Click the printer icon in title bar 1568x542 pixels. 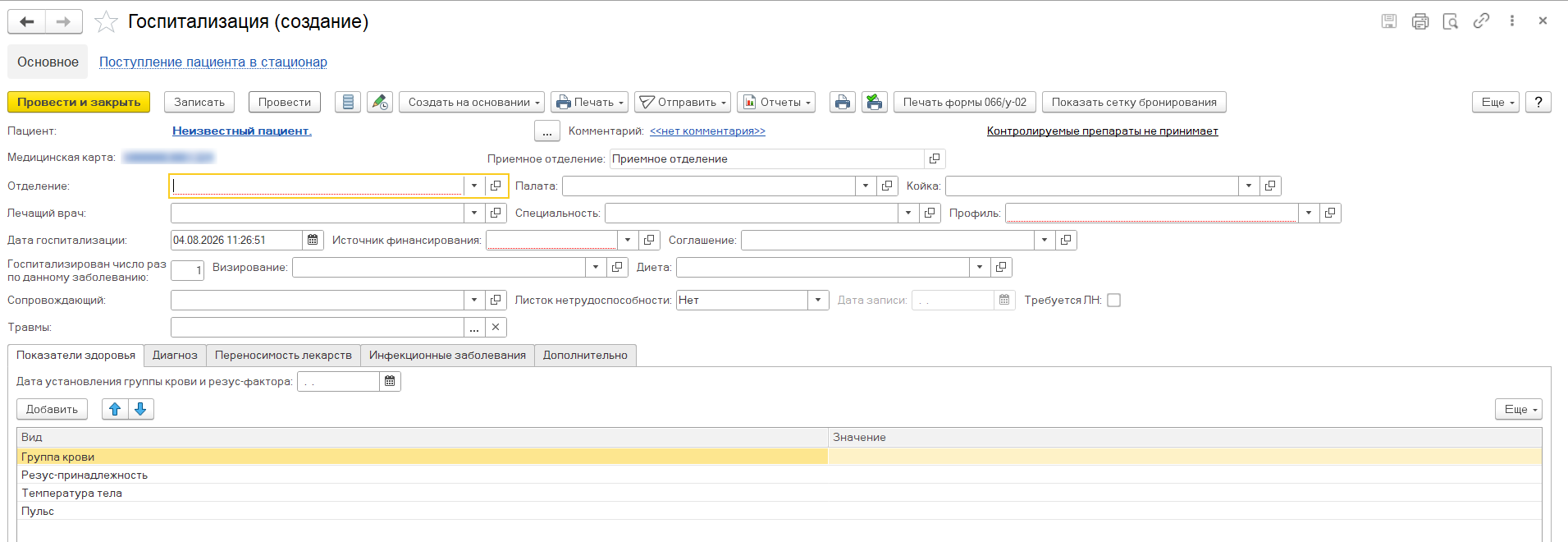pos(1420,21)
